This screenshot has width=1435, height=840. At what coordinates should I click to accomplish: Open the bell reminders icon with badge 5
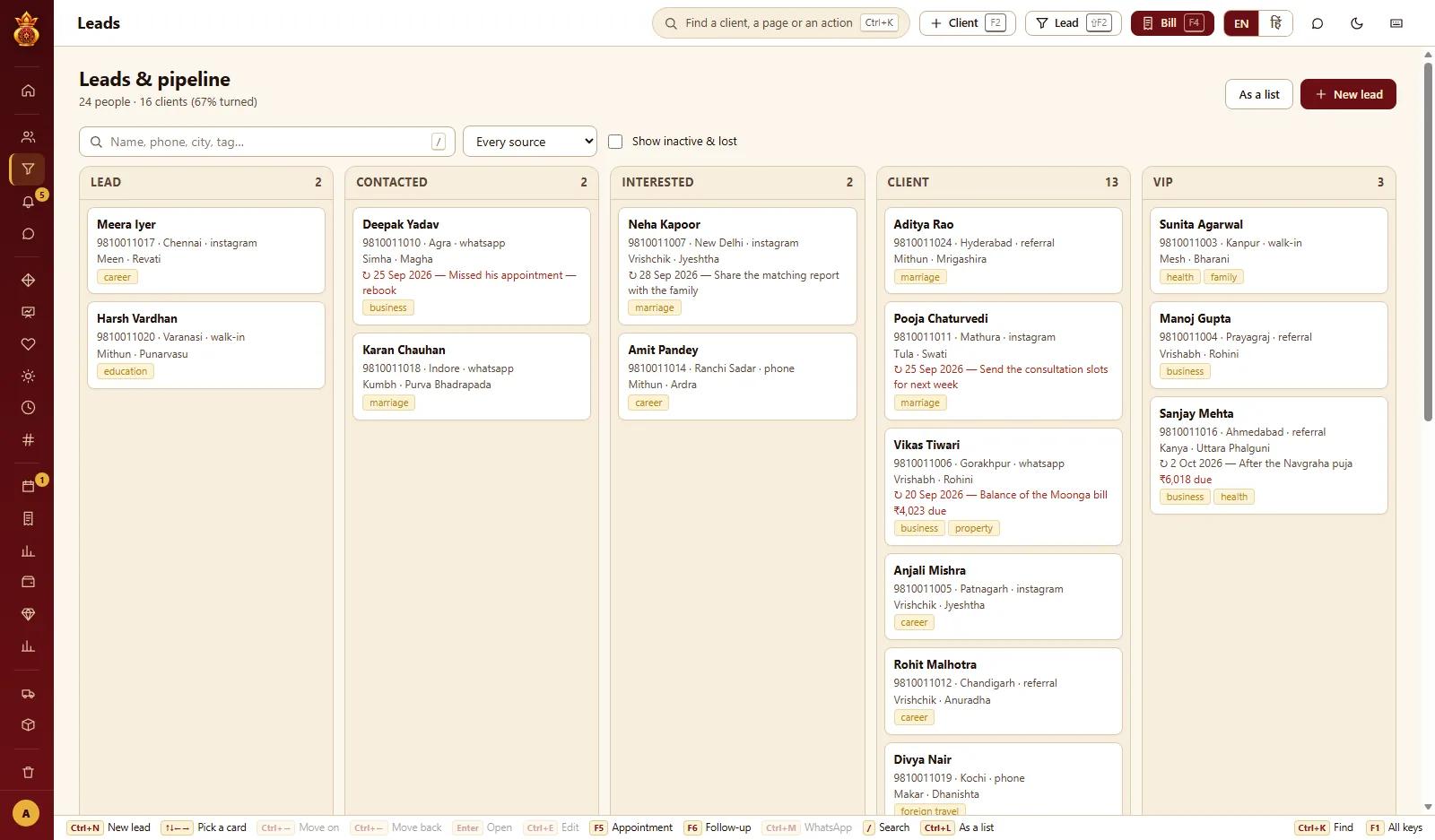coord(28,202)
